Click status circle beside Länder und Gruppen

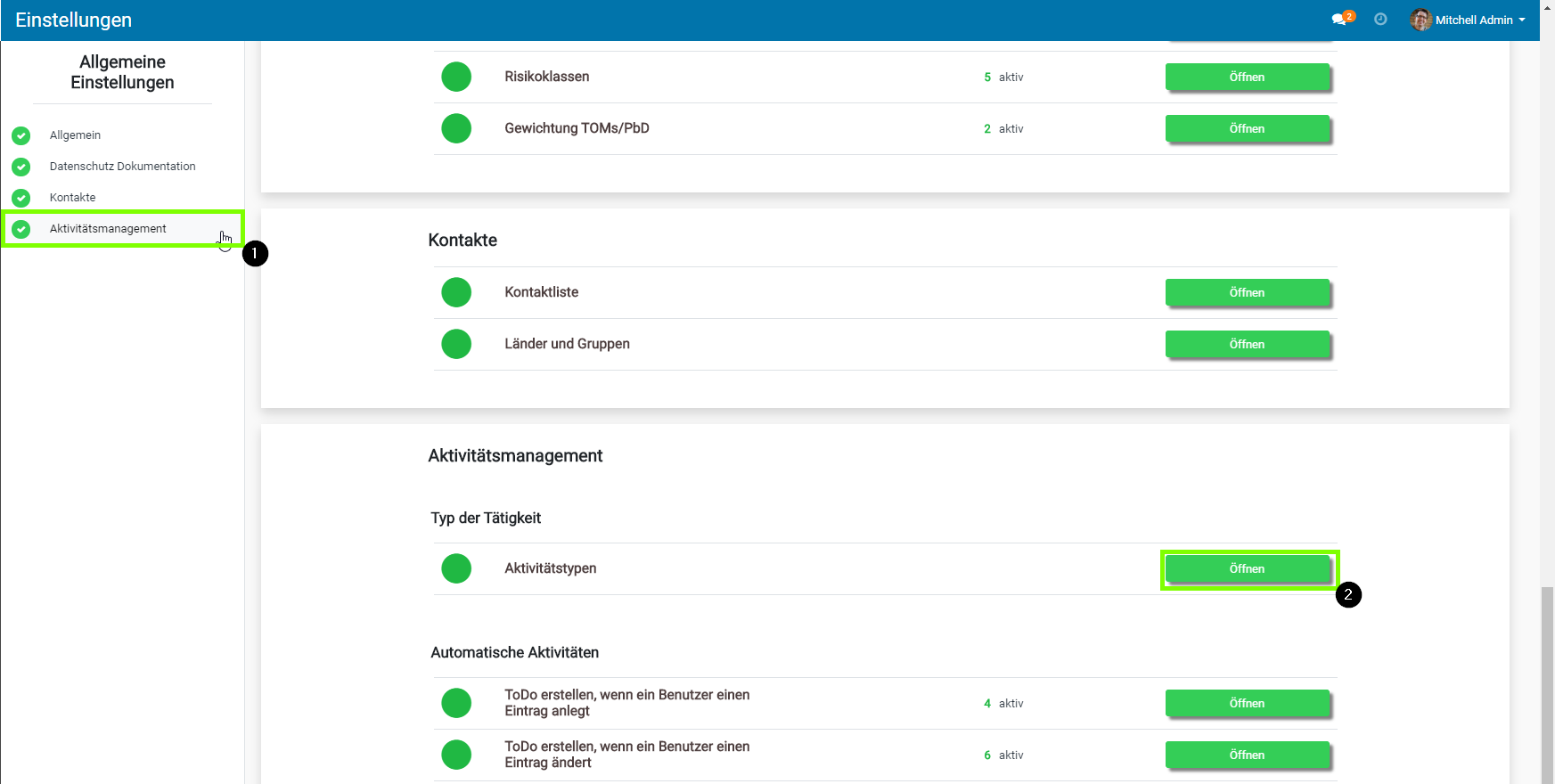coord(456,344)
